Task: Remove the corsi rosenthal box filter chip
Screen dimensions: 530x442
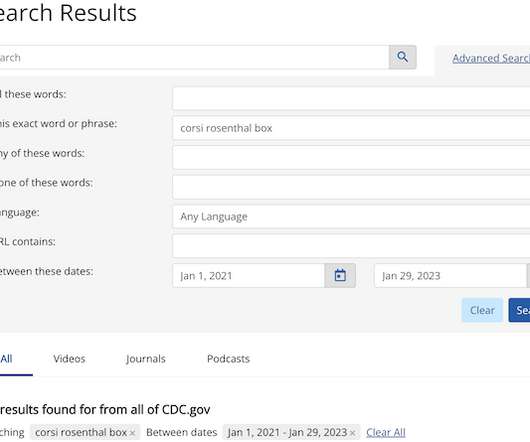Action: 132,433
